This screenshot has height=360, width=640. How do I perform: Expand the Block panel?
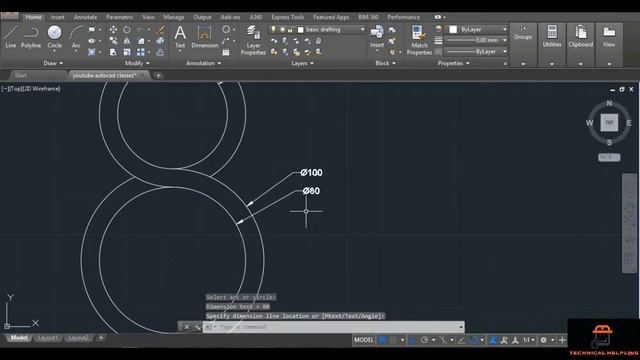pos(385,63)
